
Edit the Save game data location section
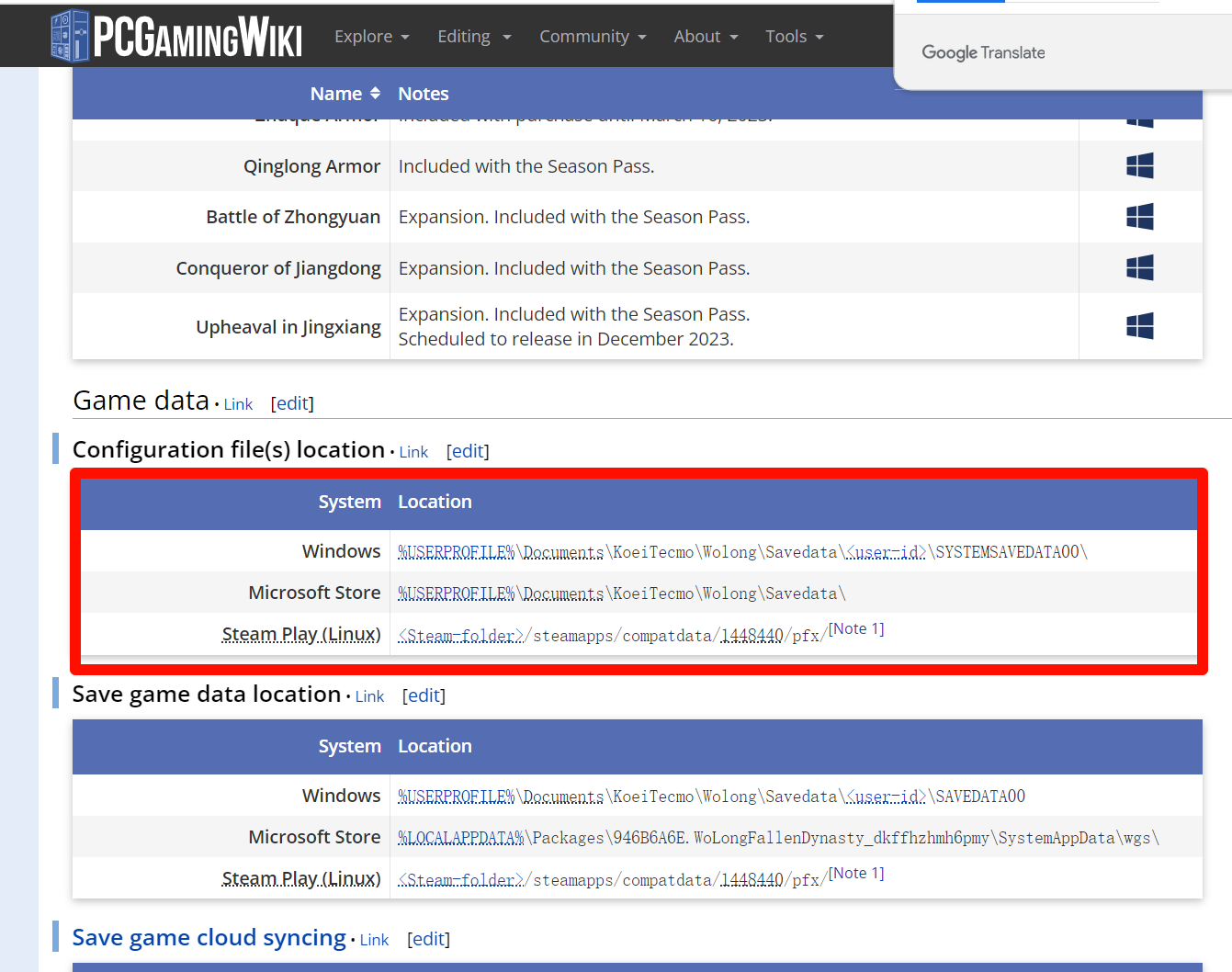(424, 695)
